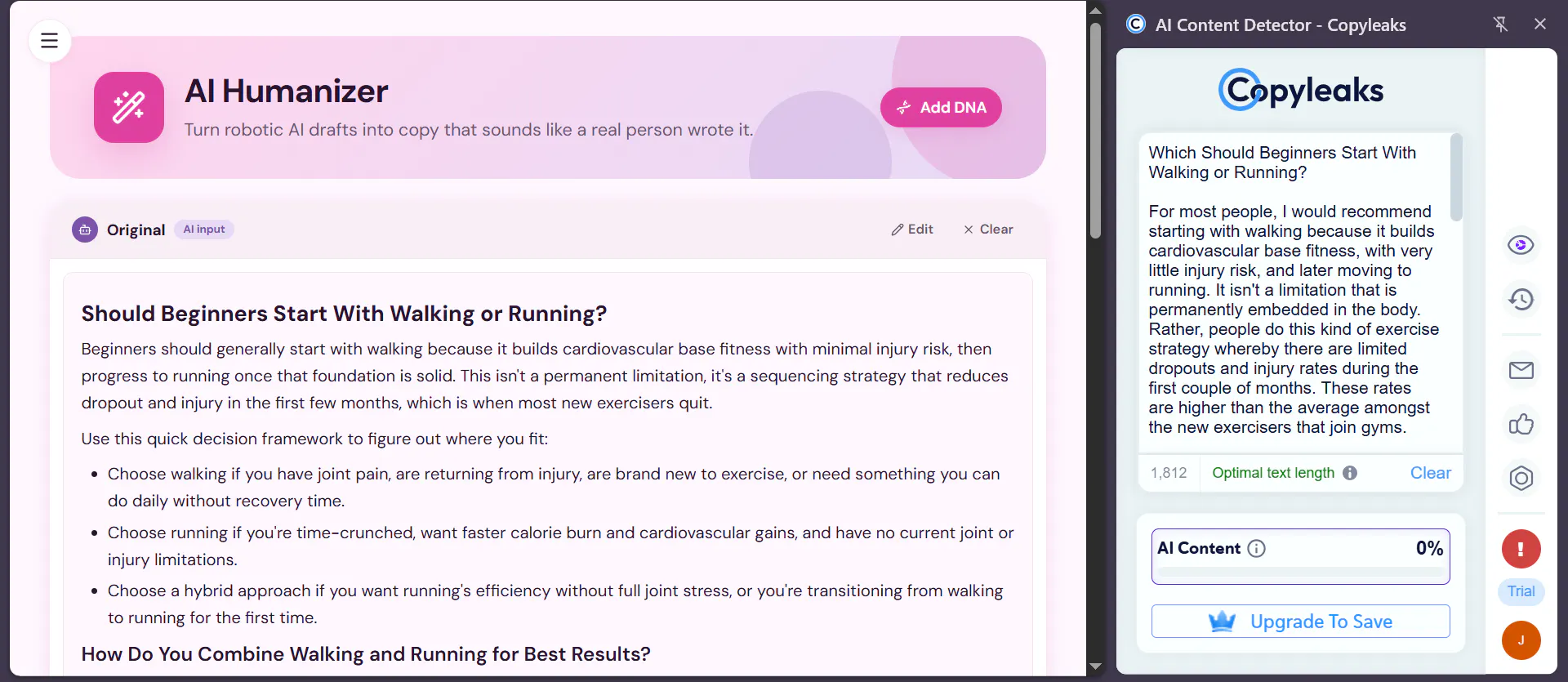This screenshot has width=1568, height=682.
Task: Unpin the Copyleaks side panel
Action: (1500, 25)
